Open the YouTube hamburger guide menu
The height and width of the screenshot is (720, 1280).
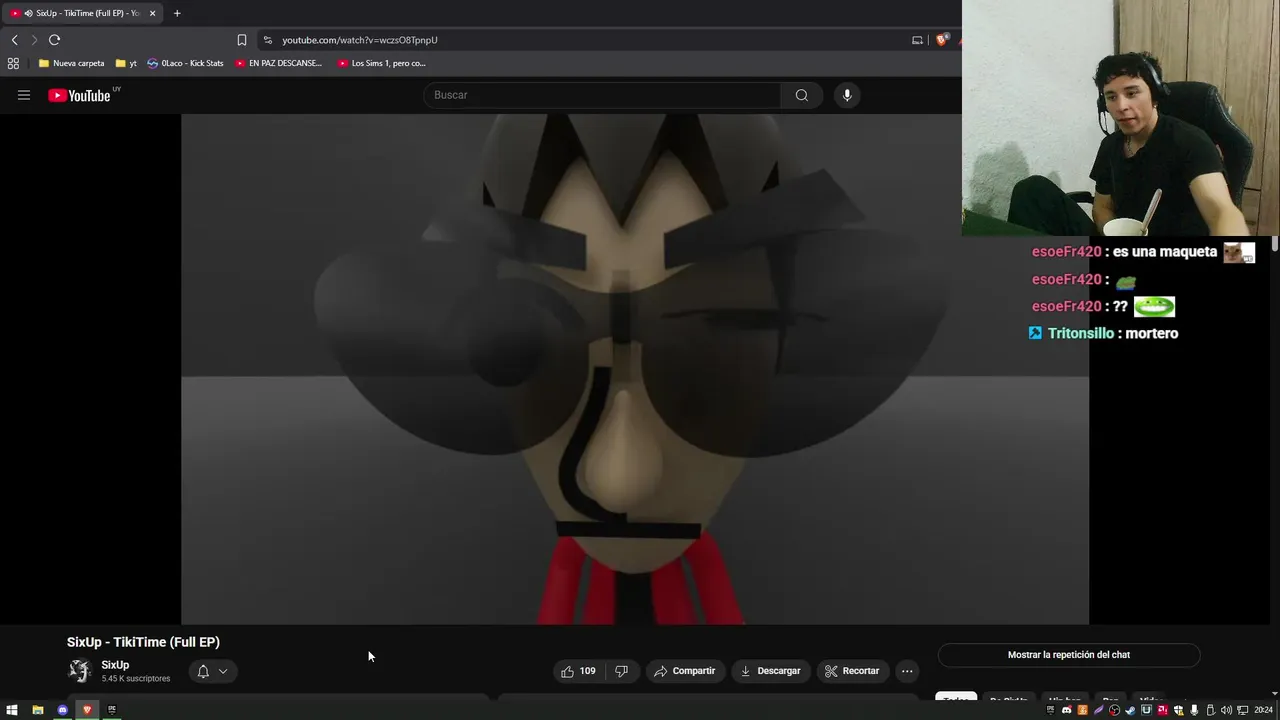[x=24, y=95]
